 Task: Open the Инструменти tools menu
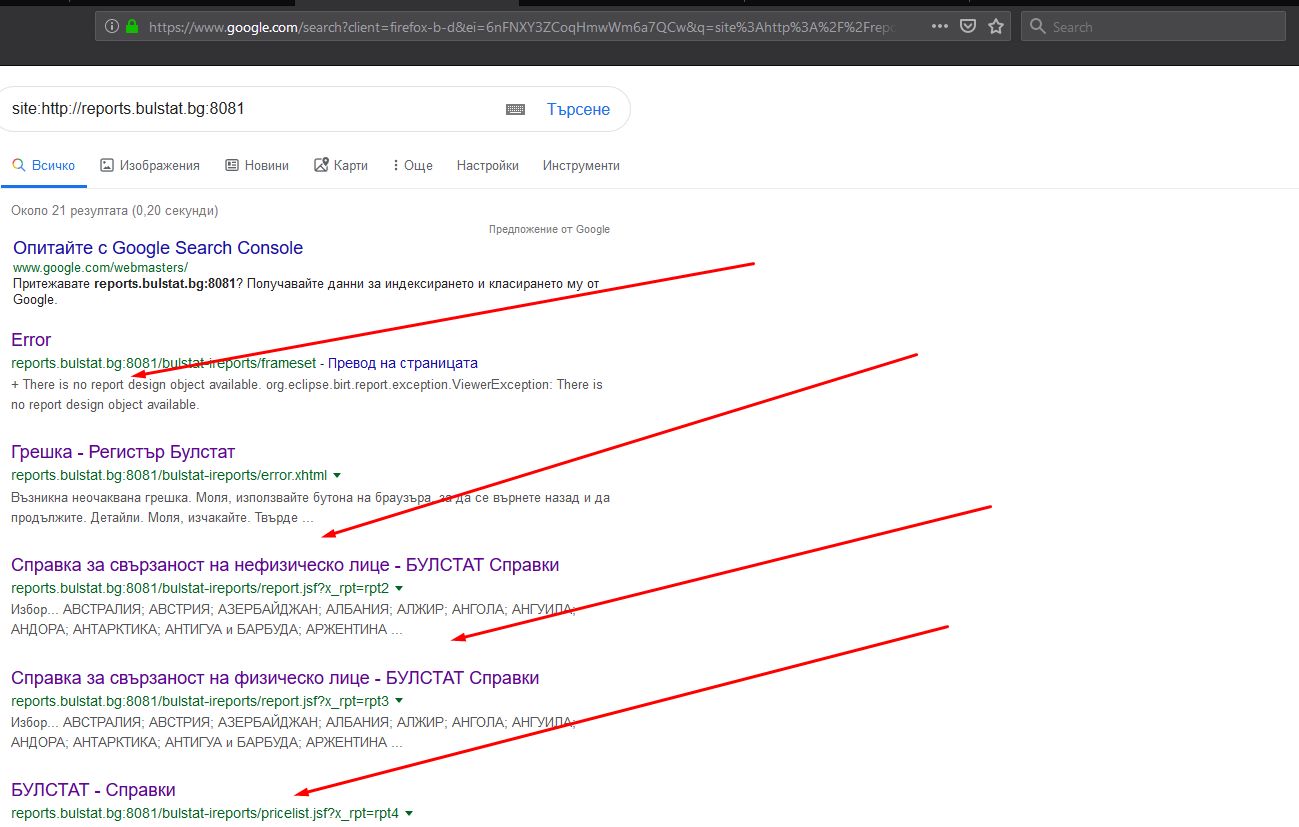[x=581, y=166]
